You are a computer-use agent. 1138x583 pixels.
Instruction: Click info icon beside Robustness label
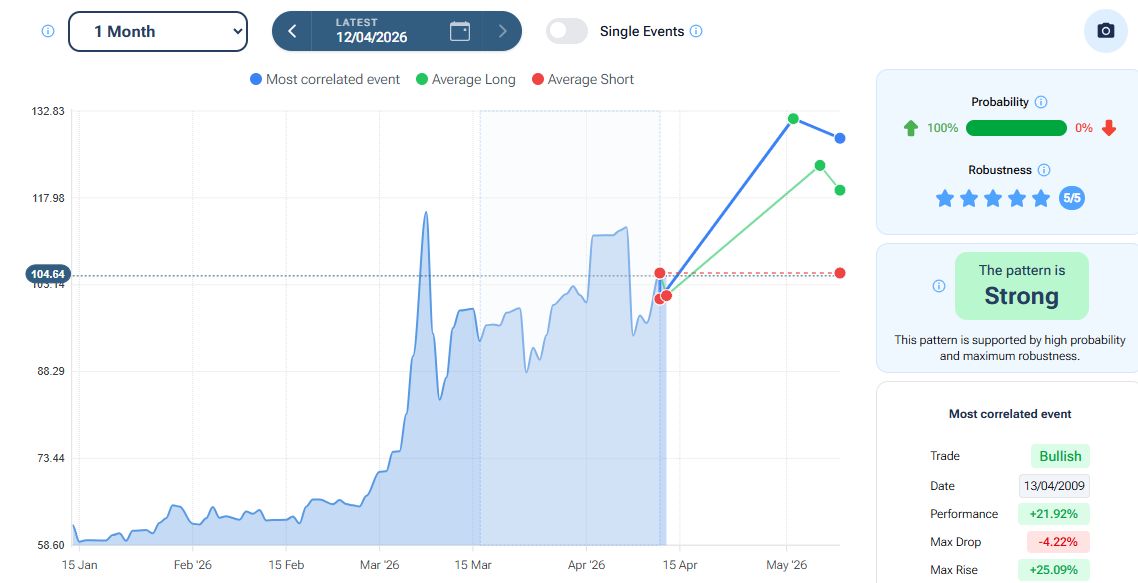(x=1044, y=170)
